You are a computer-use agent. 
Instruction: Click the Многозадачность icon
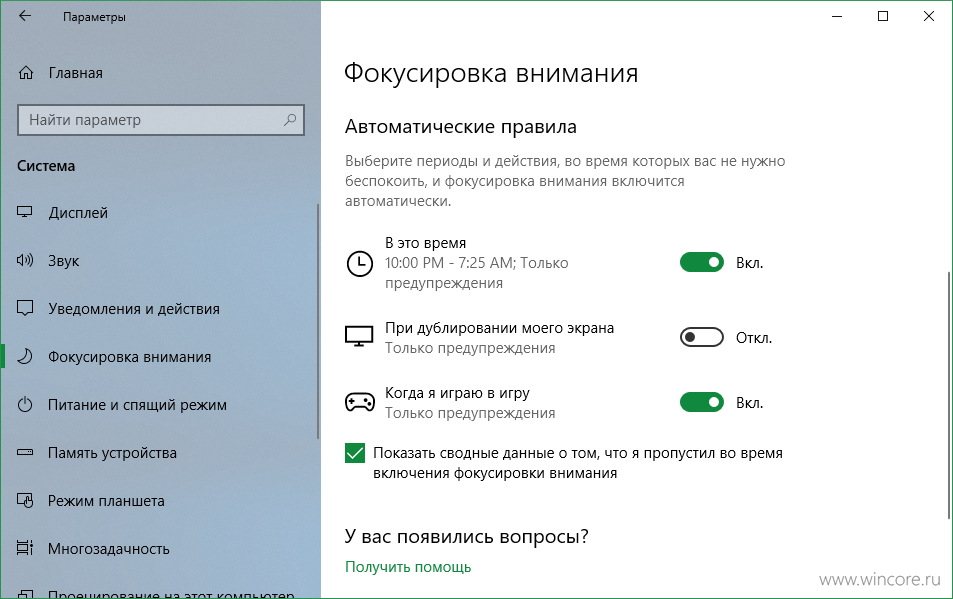click(x=25, y=548)
